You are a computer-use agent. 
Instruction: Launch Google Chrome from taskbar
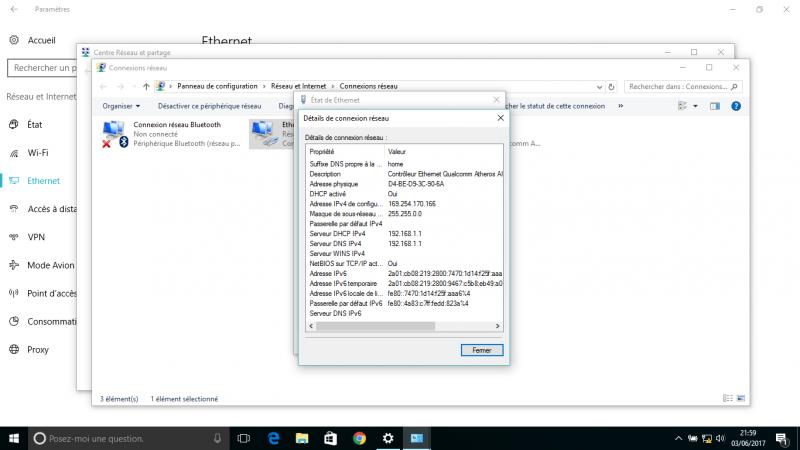pyautogui.click(x=359, y=438)
